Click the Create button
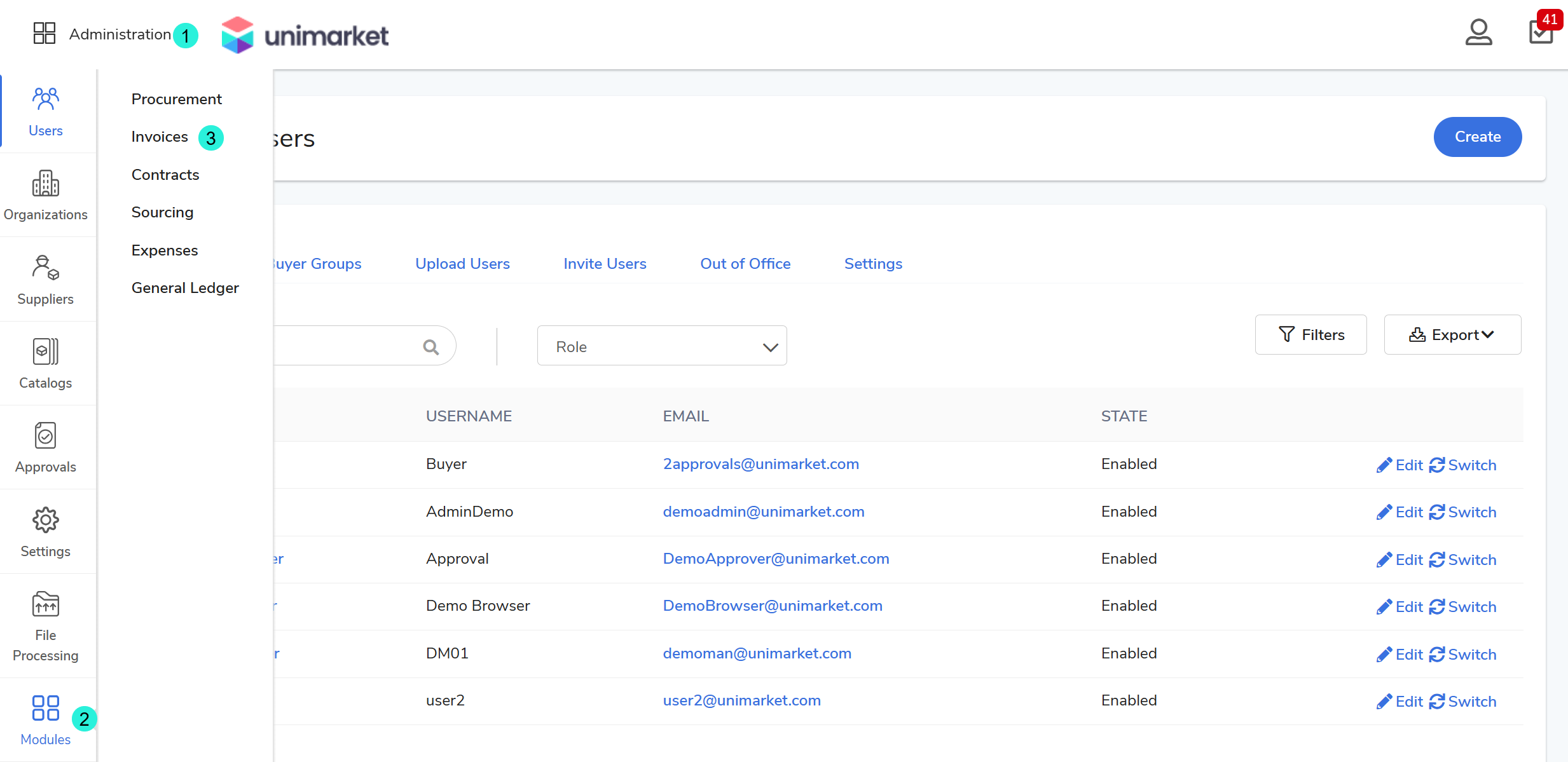The width and height of the screenshot is (1568, 762). (x=1477, y=137)
